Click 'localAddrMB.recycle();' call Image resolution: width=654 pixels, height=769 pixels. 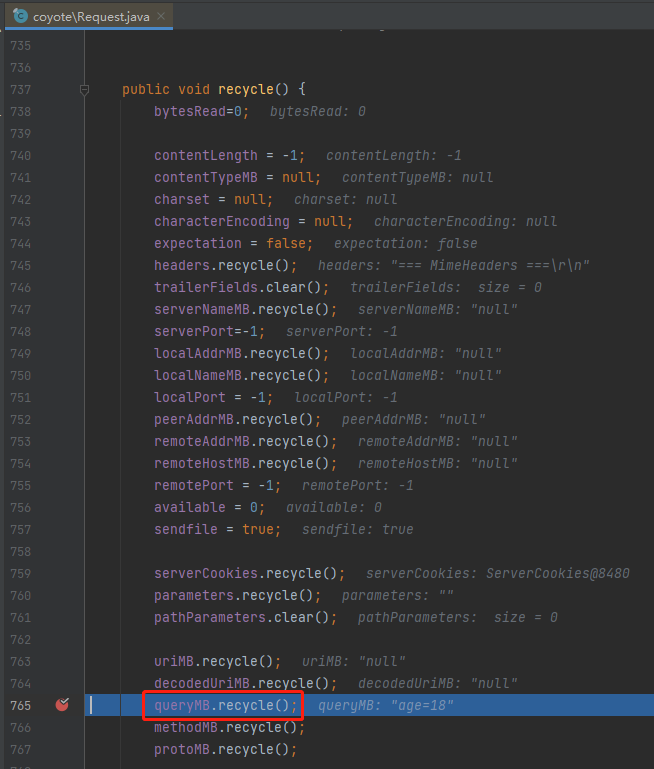[x=241, y=354]
